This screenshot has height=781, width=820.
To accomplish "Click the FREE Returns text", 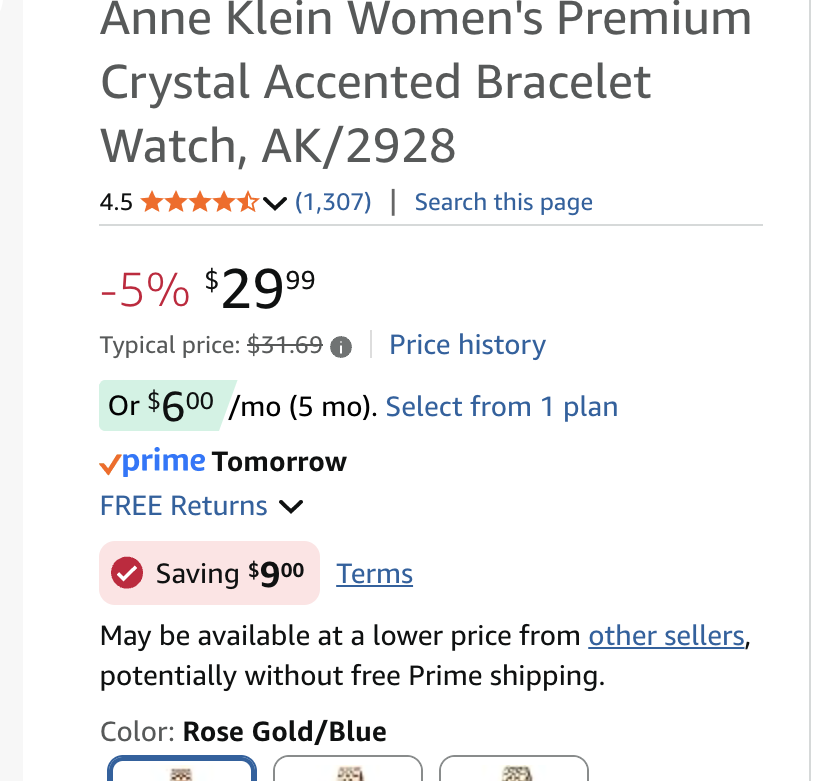I will tap(184, 506).
